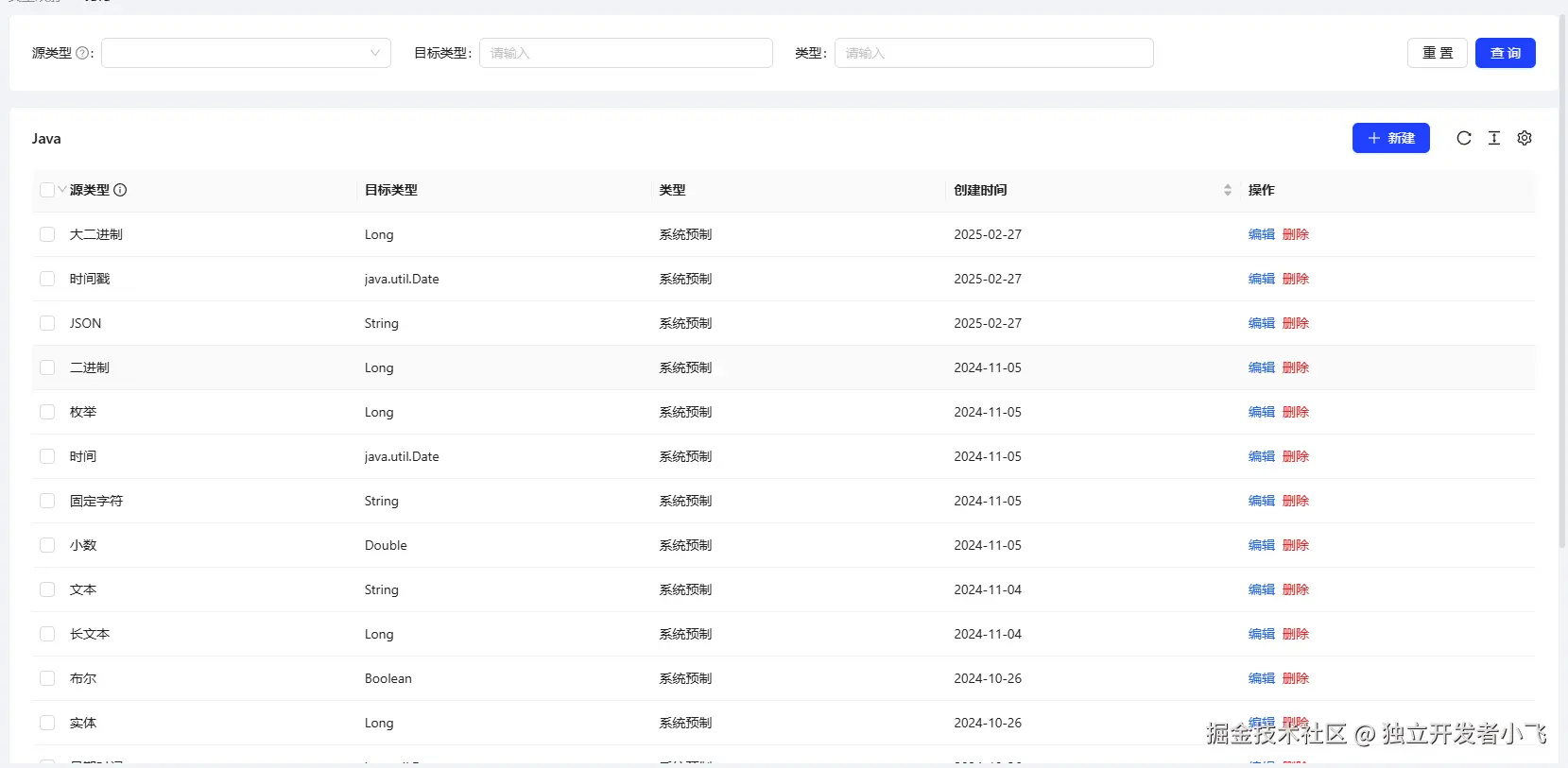Select the Boolean cell in 布尔 row
Viewport: 1568px width, 768px height.
pyautogui.click(x=388, y=678)
